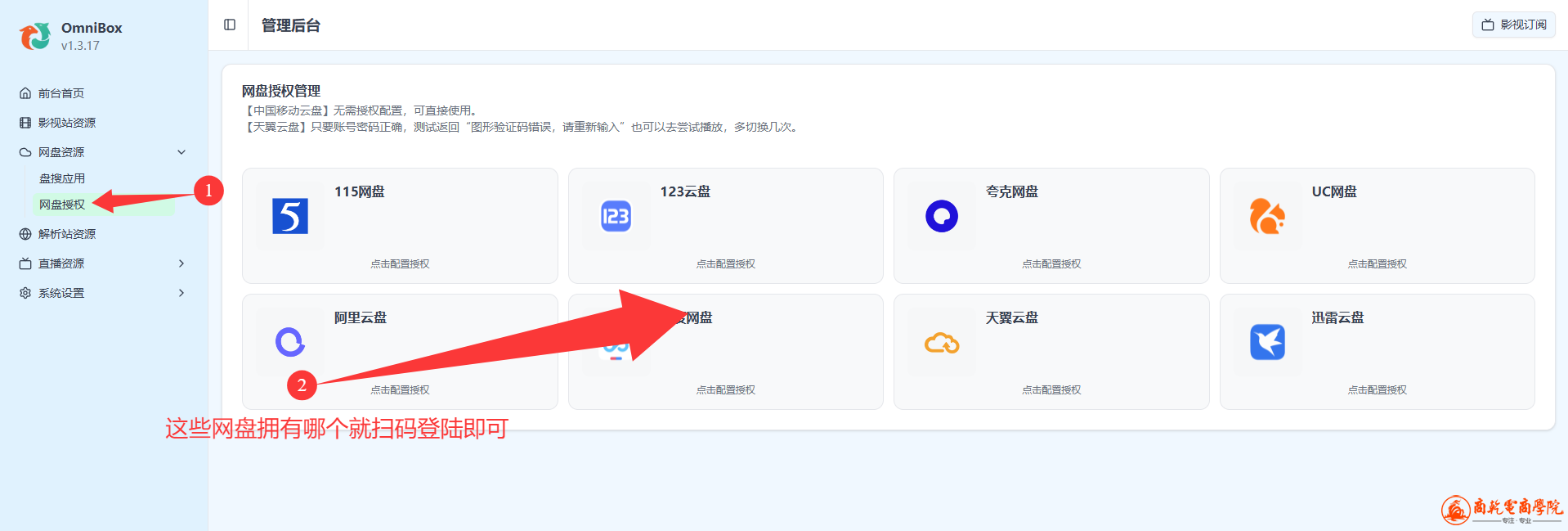
Task: Collapse the 网盘资源 menu chevron
Action: click(181, 152)
